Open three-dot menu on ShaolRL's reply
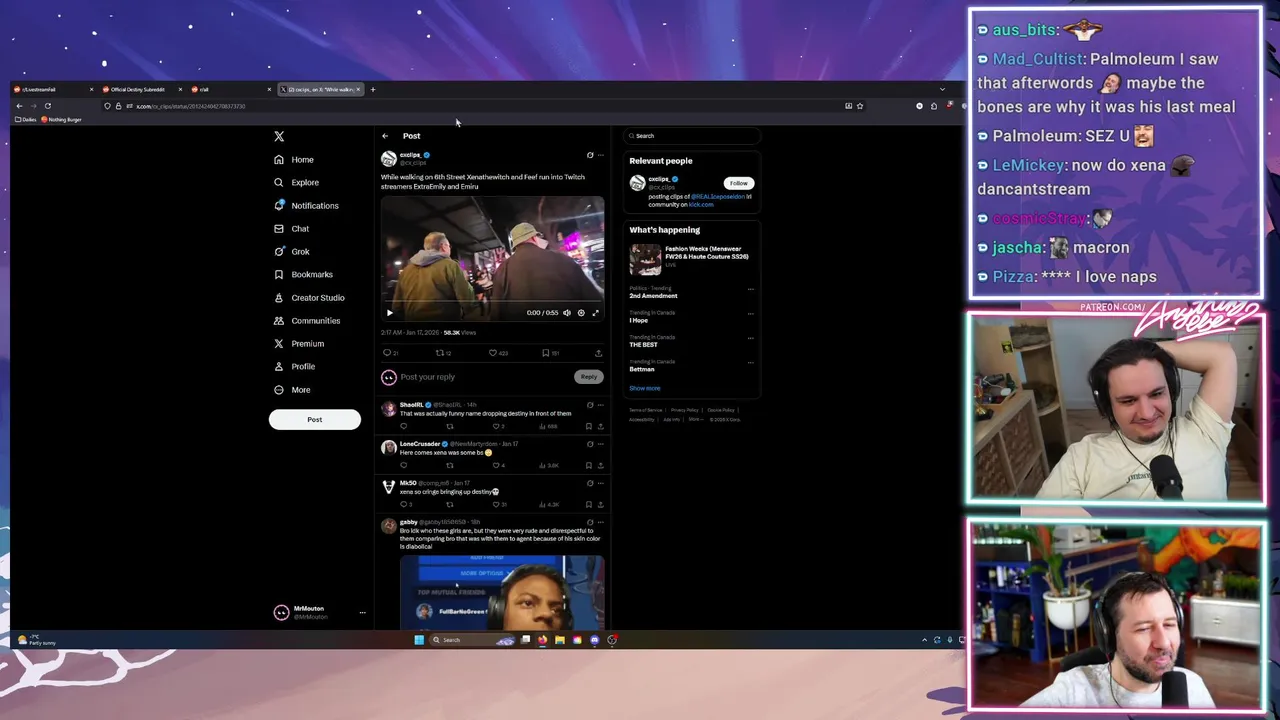Screen dimensions: 1280x720 click(x=600, y=405)
